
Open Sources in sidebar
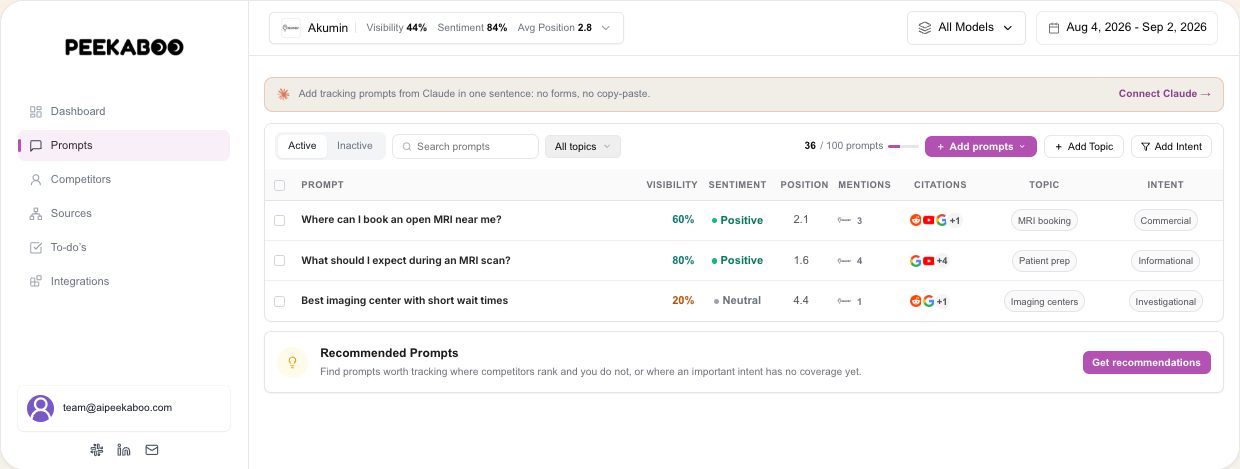[124, 213]
